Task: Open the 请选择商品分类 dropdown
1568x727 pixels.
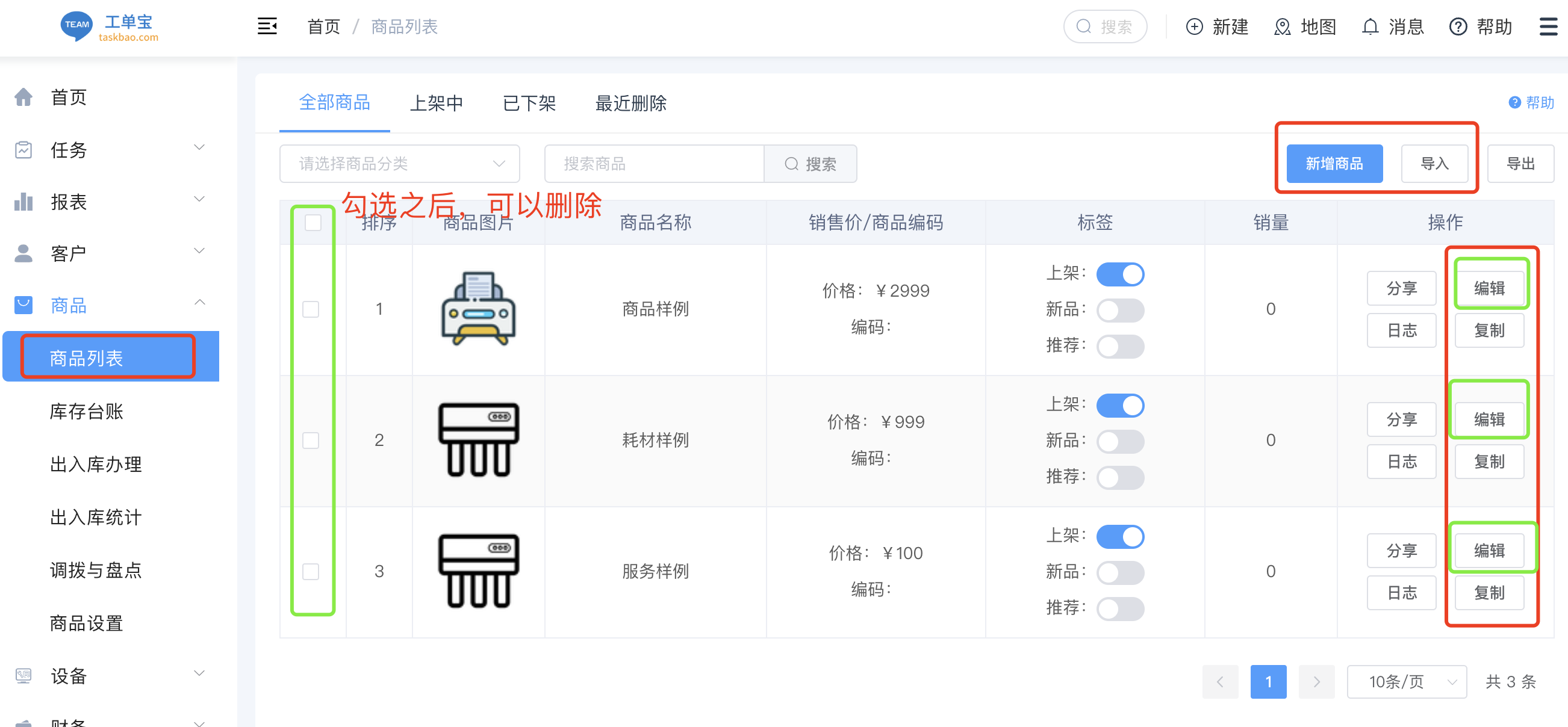Action: coord(399,164)
